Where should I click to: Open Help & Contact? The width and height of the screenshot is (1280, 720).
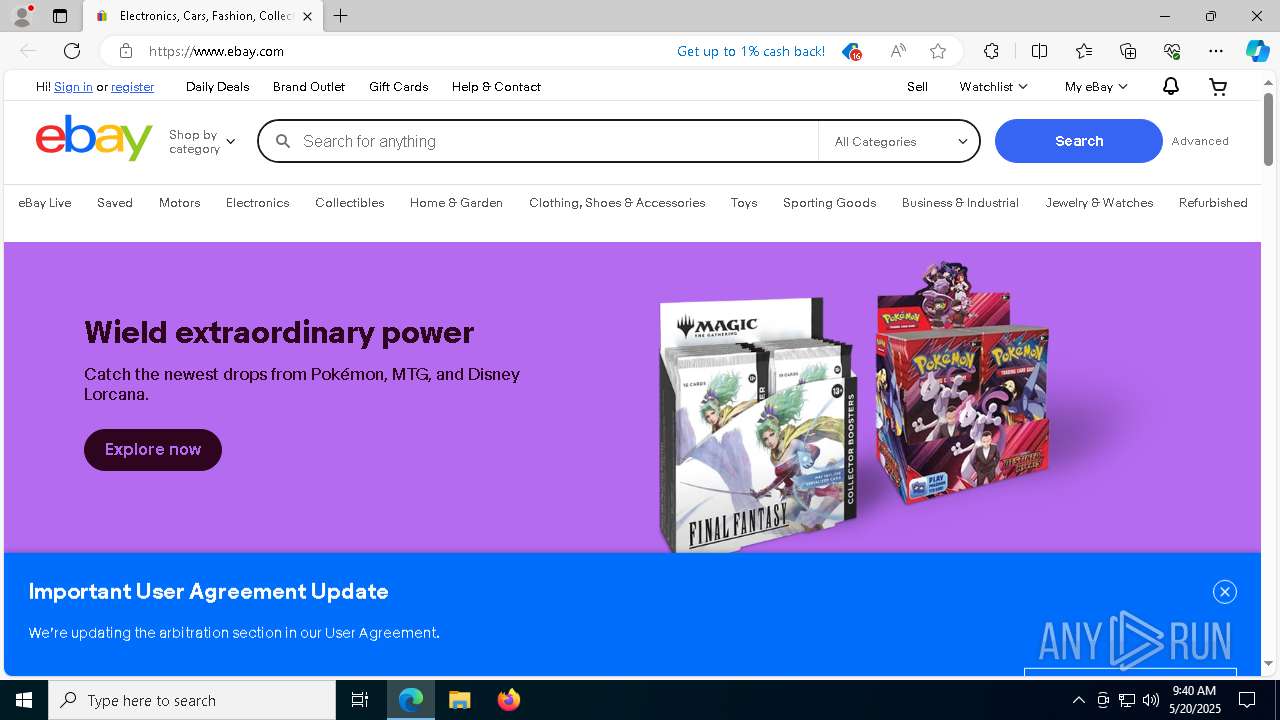(x=496, y=87)
